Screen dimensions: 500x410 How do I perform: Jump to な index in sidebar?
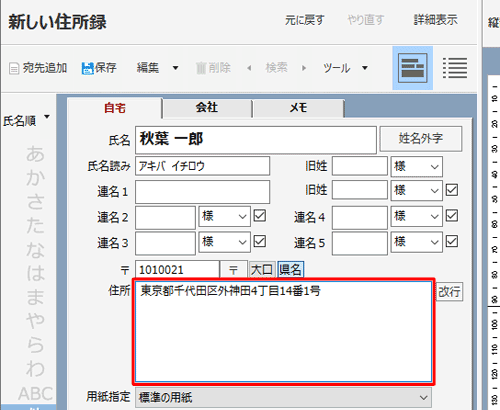35,249
